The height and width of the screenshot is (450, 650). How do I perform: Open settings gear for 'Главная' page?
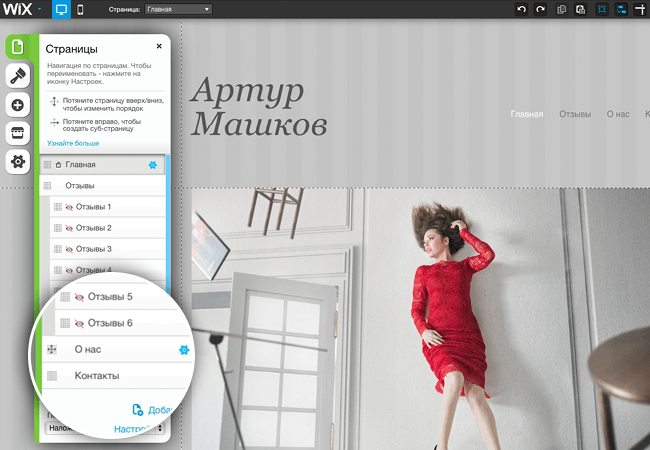153,165
